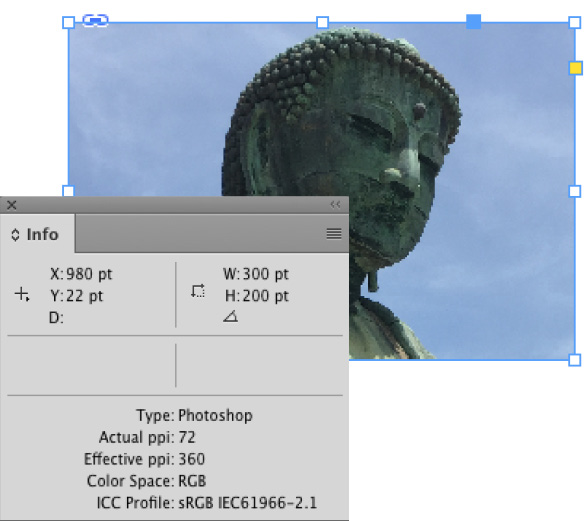
Task: Click the linked image chain badge
Action: point(95,20)
